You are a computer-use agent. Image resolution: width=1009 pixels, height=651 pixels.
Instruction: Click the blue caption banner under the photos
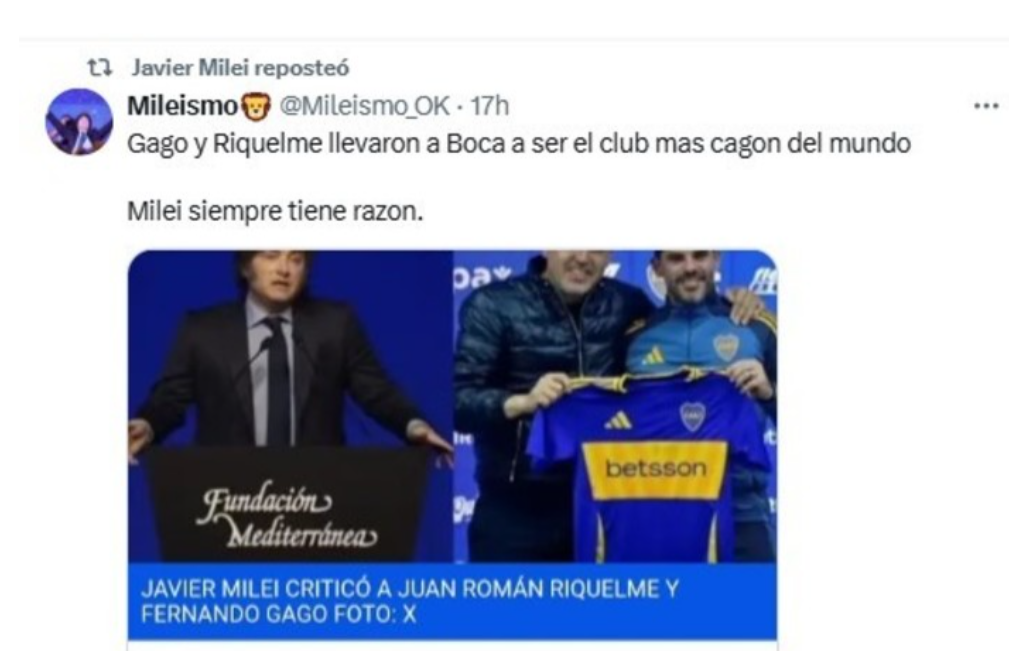pyautogui.click(x=452, y=601)
